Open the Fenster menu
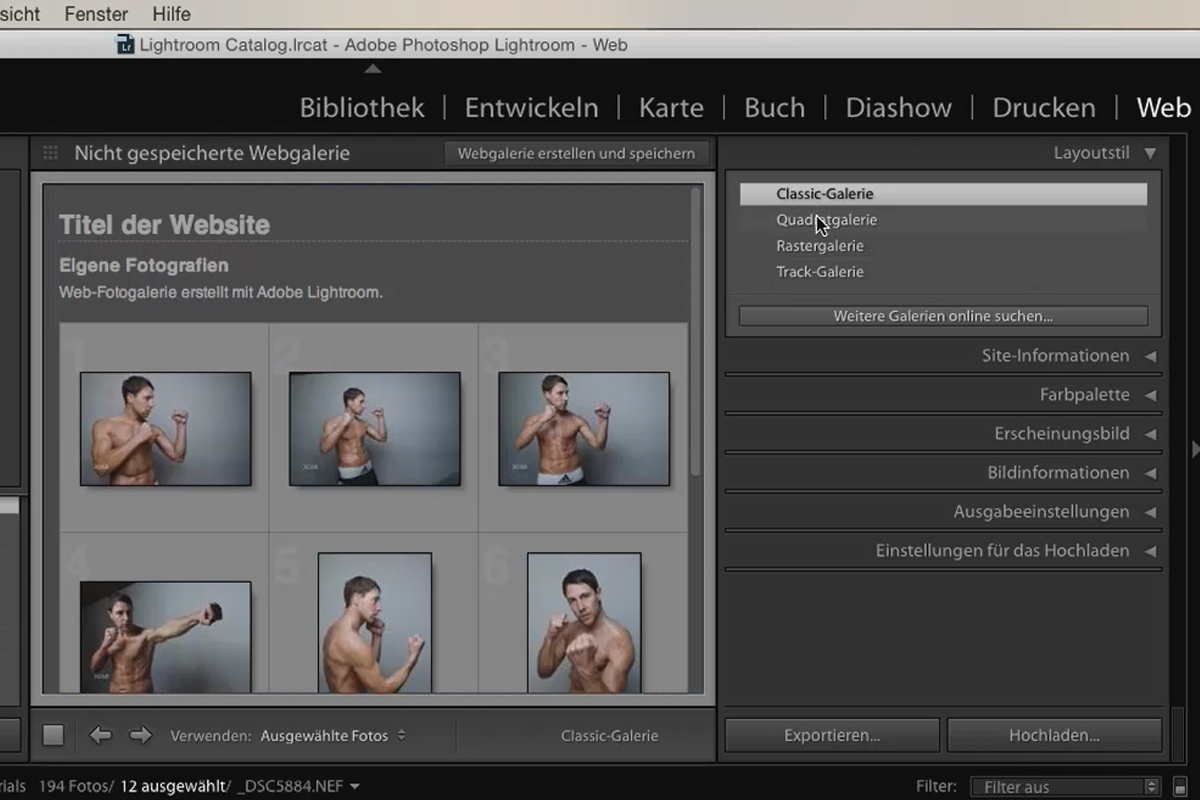The image size is (1200, 800). [96, 14]
